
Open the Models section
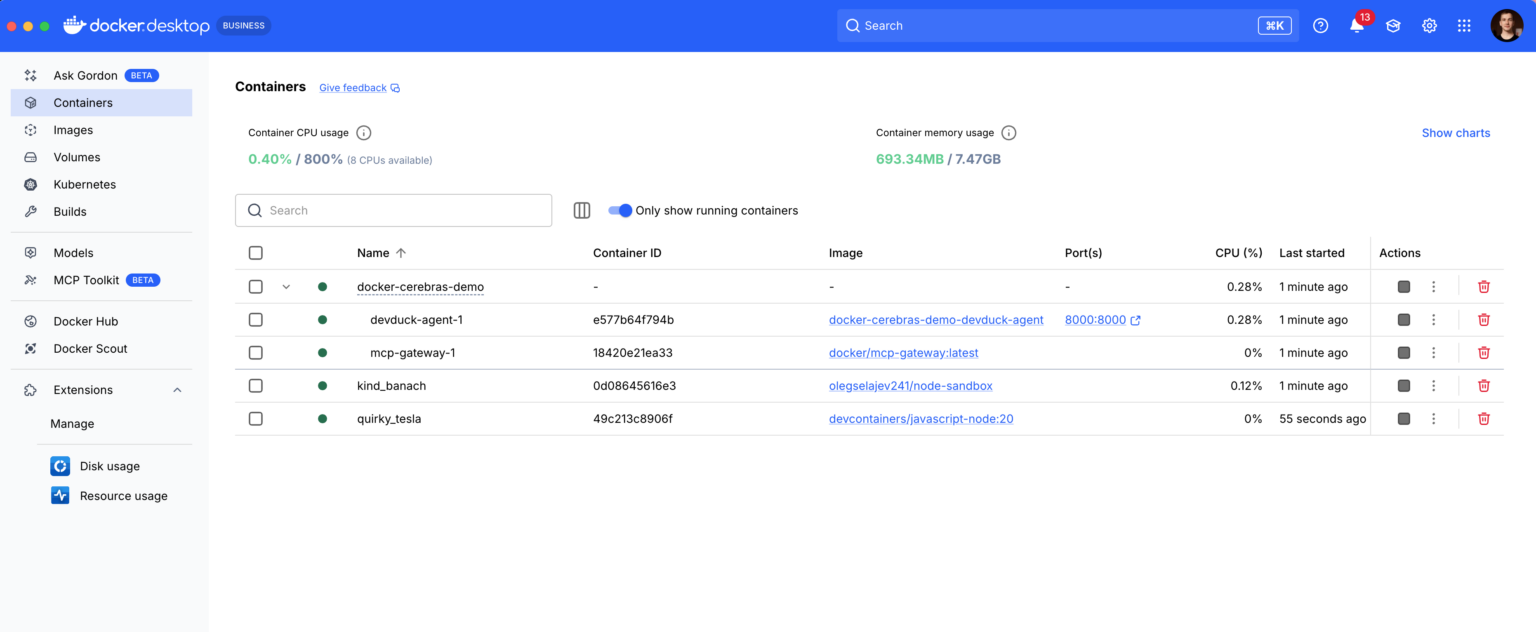(x=73, y=252)
